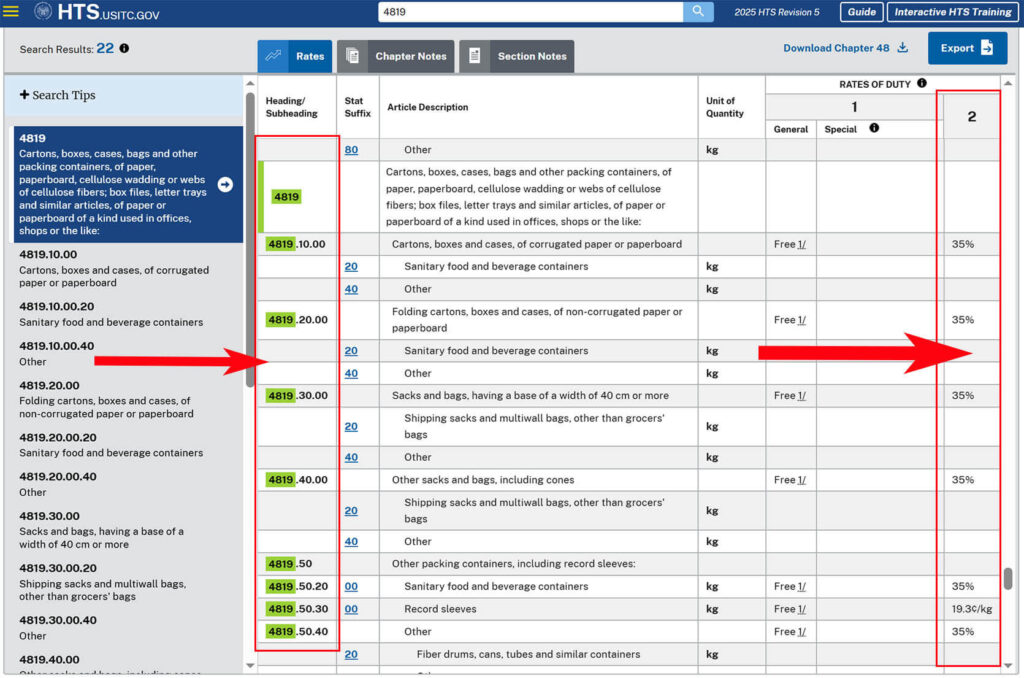Select the Rates tab

[296, 56]
